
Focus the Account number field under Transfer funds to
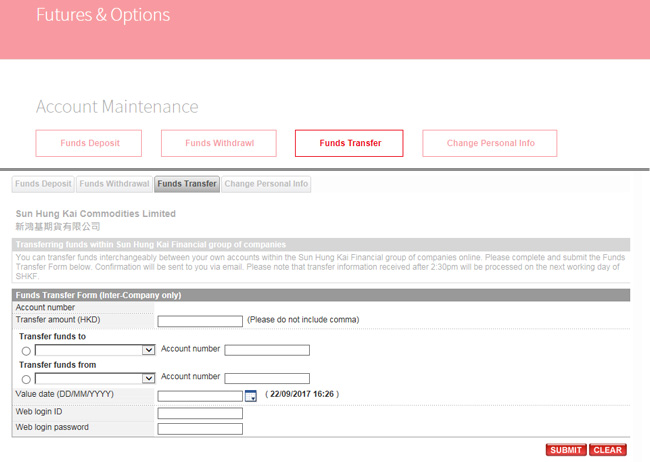[267, 350]
